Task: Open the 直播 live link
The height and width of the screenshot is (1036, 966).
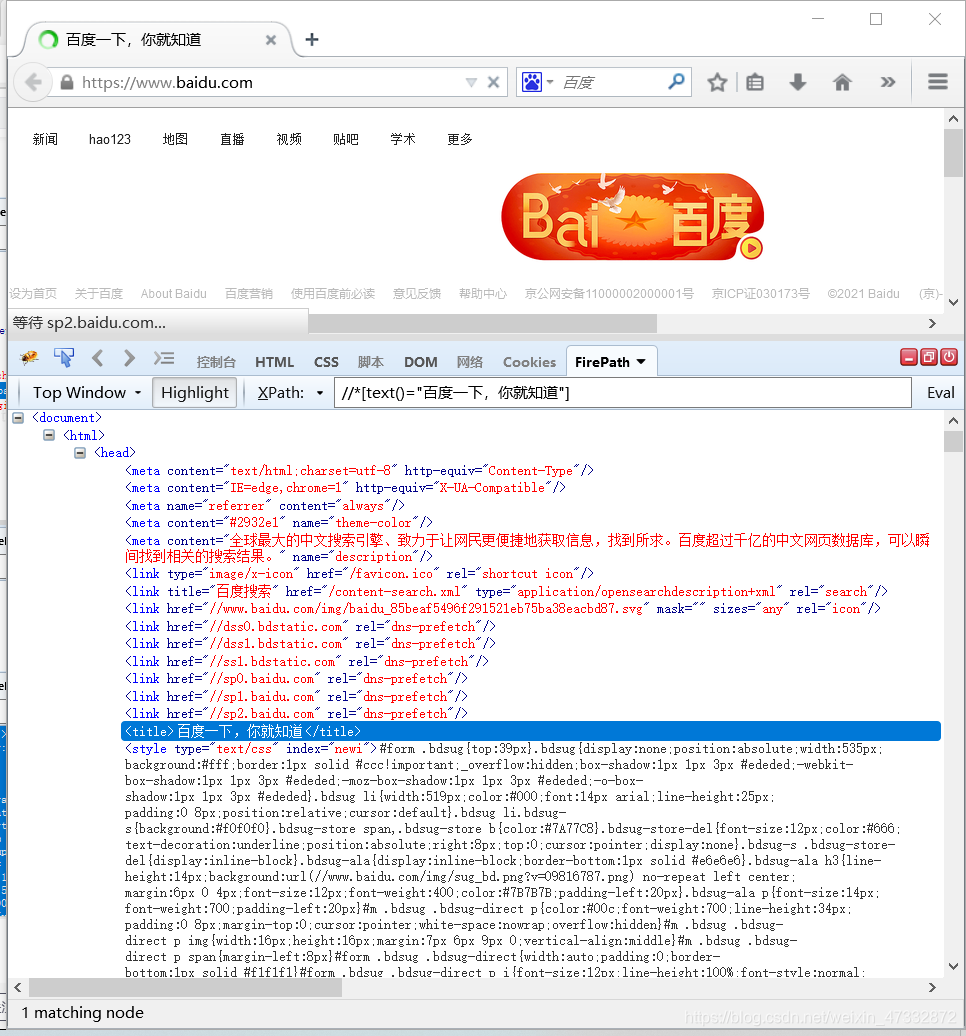Action: [x=232, y=139]
